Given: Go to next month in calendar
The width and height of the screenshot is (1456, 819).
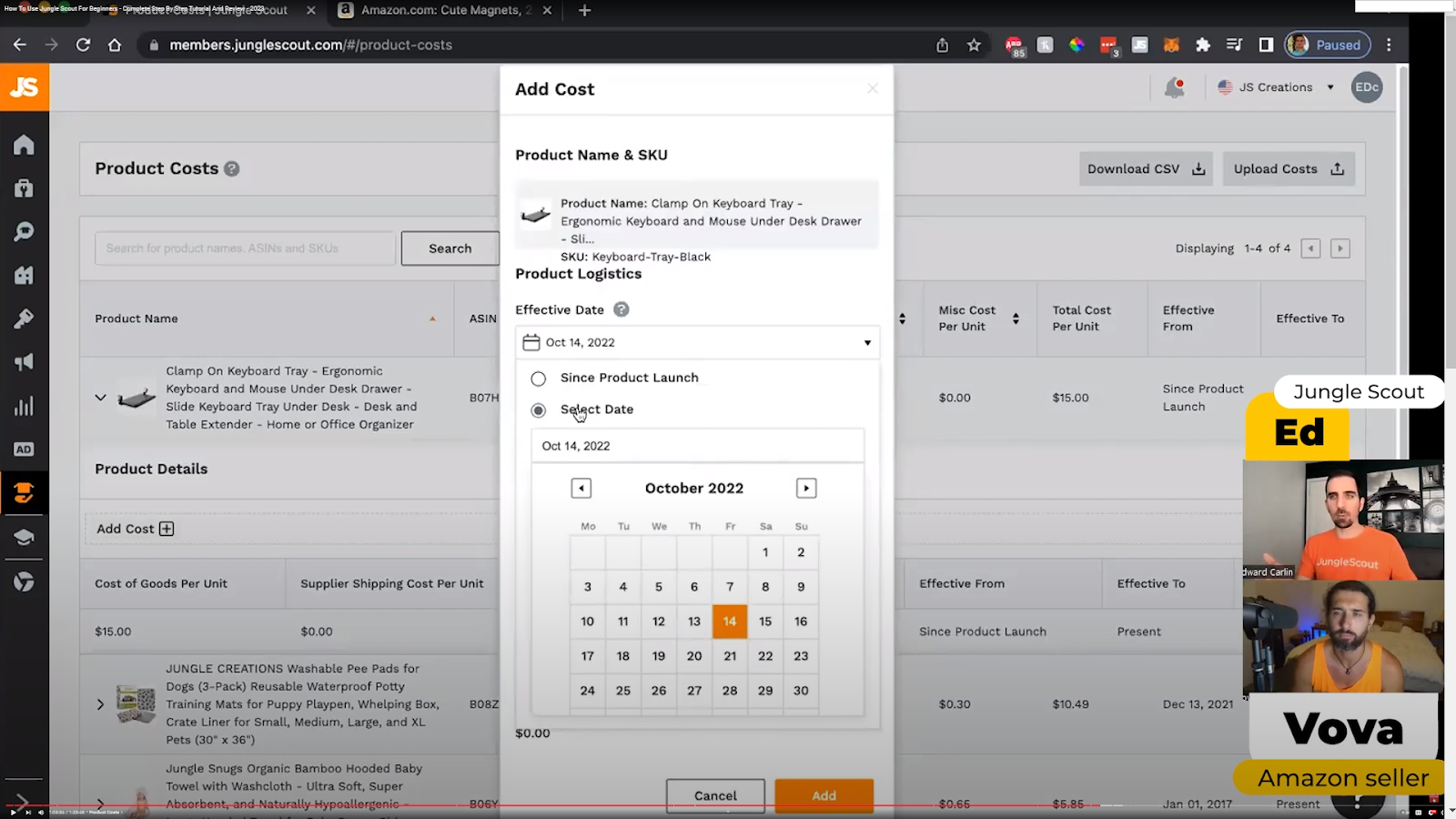Looking at the screenshot, I should click(x=806, y=489).
